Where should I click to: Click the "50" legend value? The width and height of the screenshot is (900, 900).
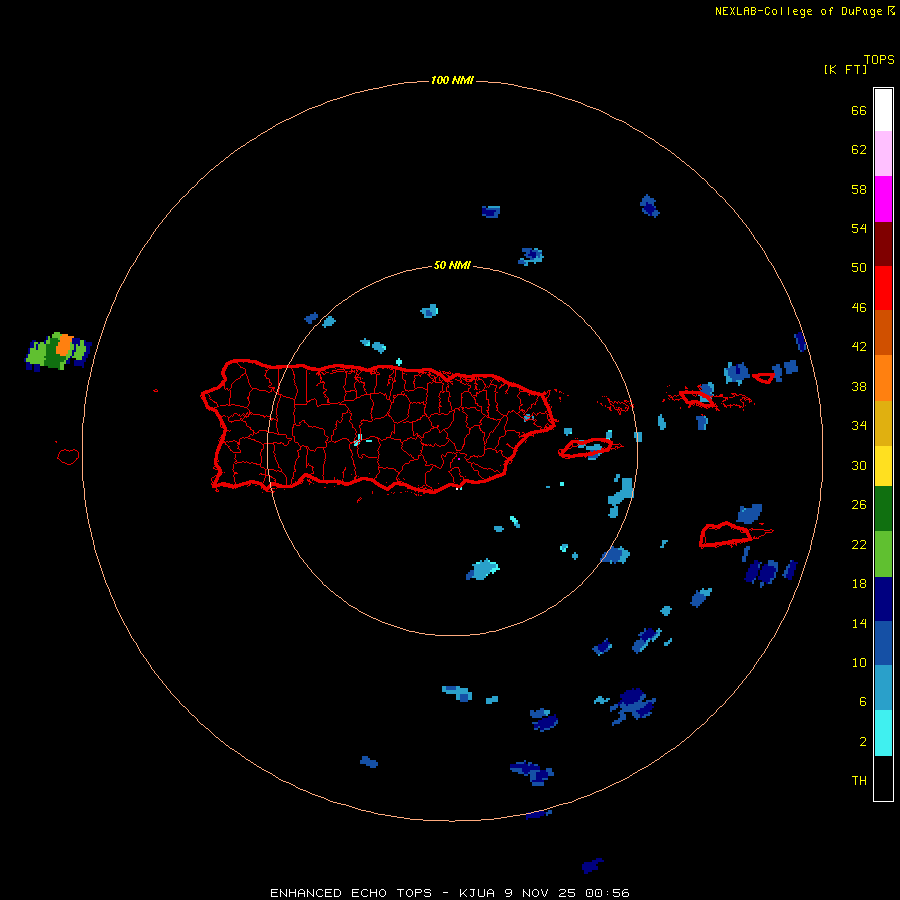click(859, 268)
